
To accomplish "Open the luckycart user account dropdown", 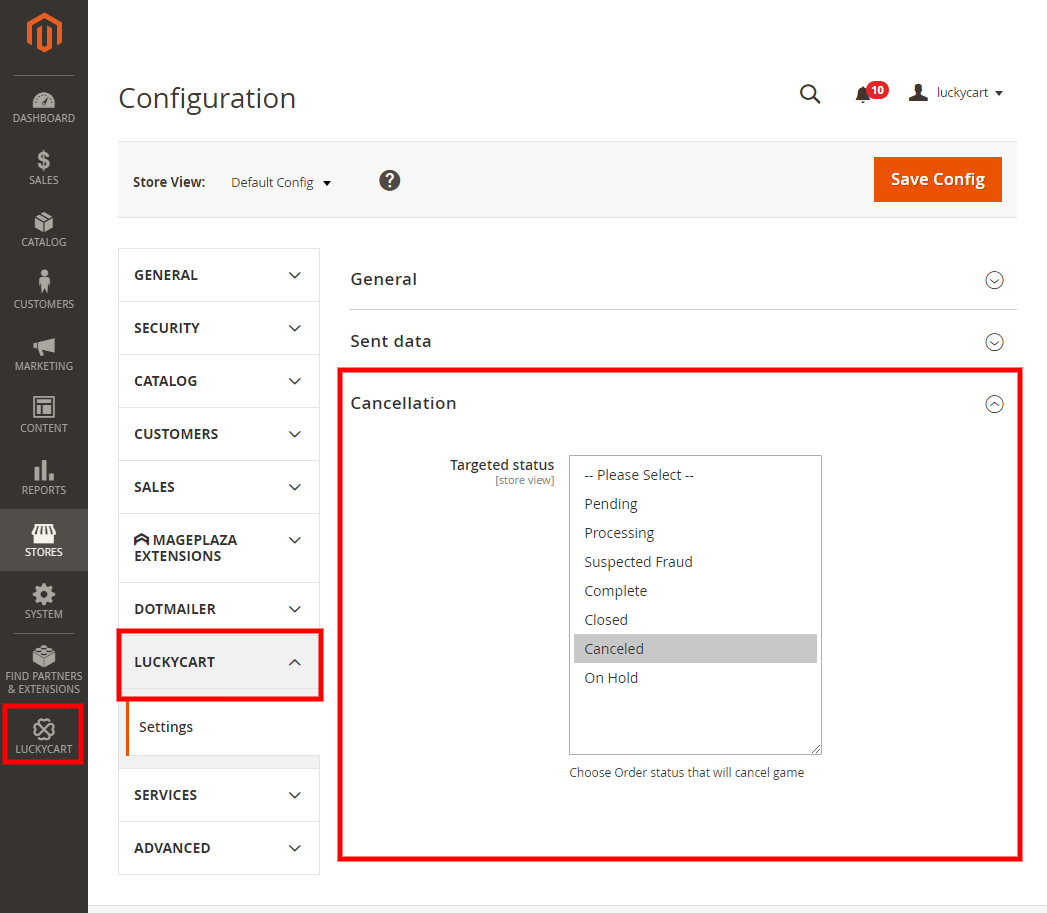I will pyautogui.click(x=956, y=93).
